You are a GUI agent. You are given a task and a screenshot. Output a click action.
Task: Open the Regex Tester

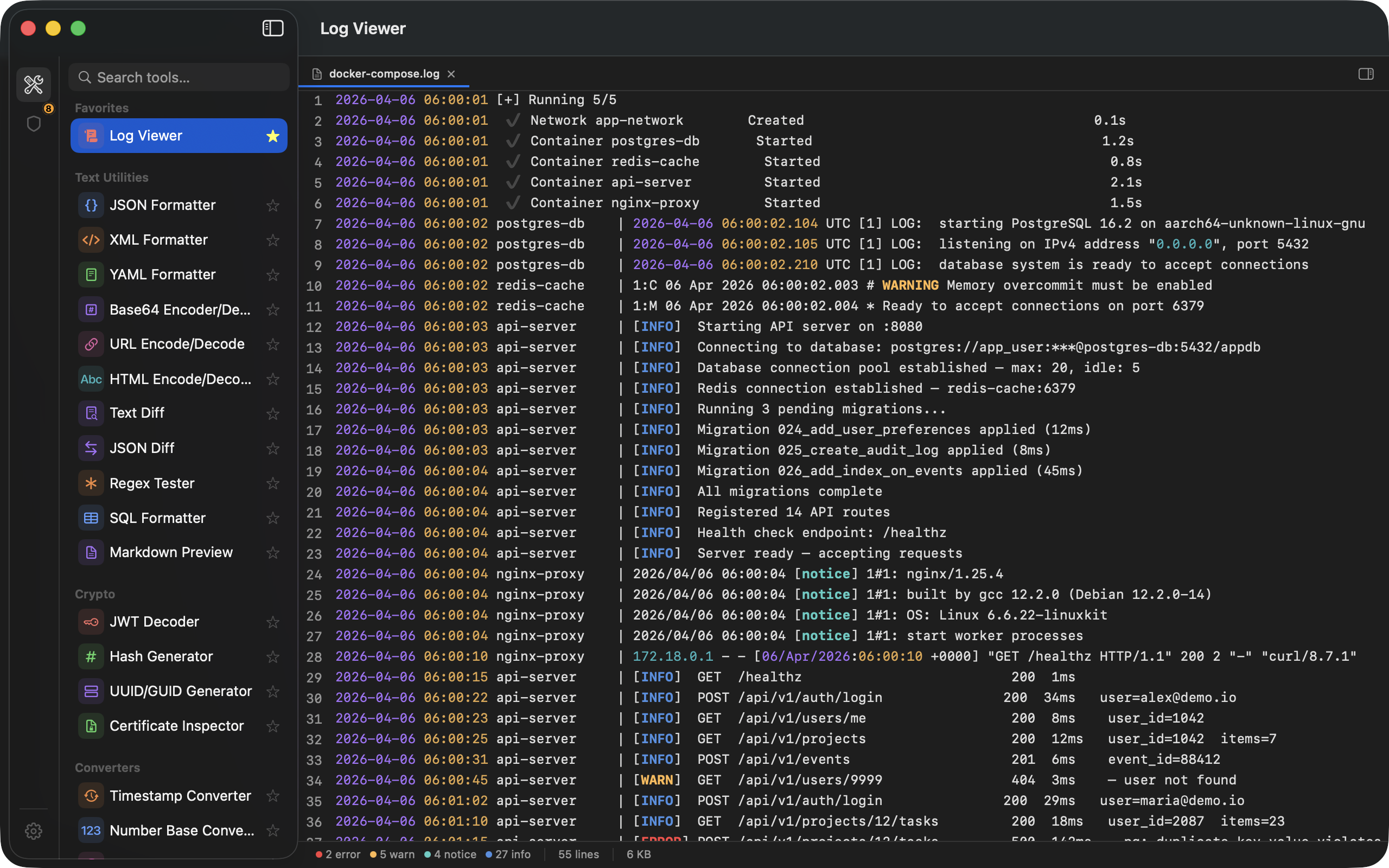point(151,483)
